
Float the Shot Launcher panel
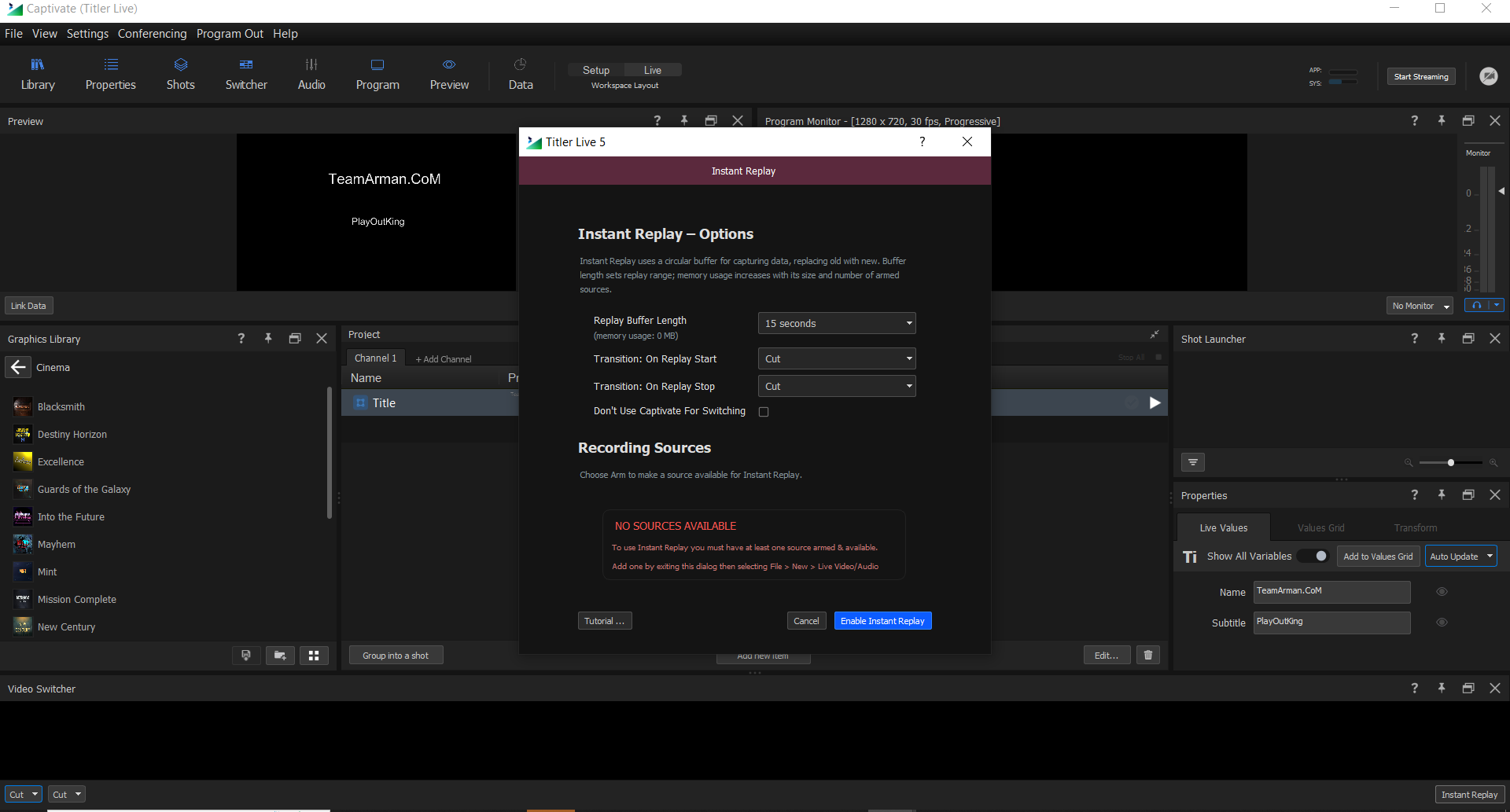(x=1468, y=338)
